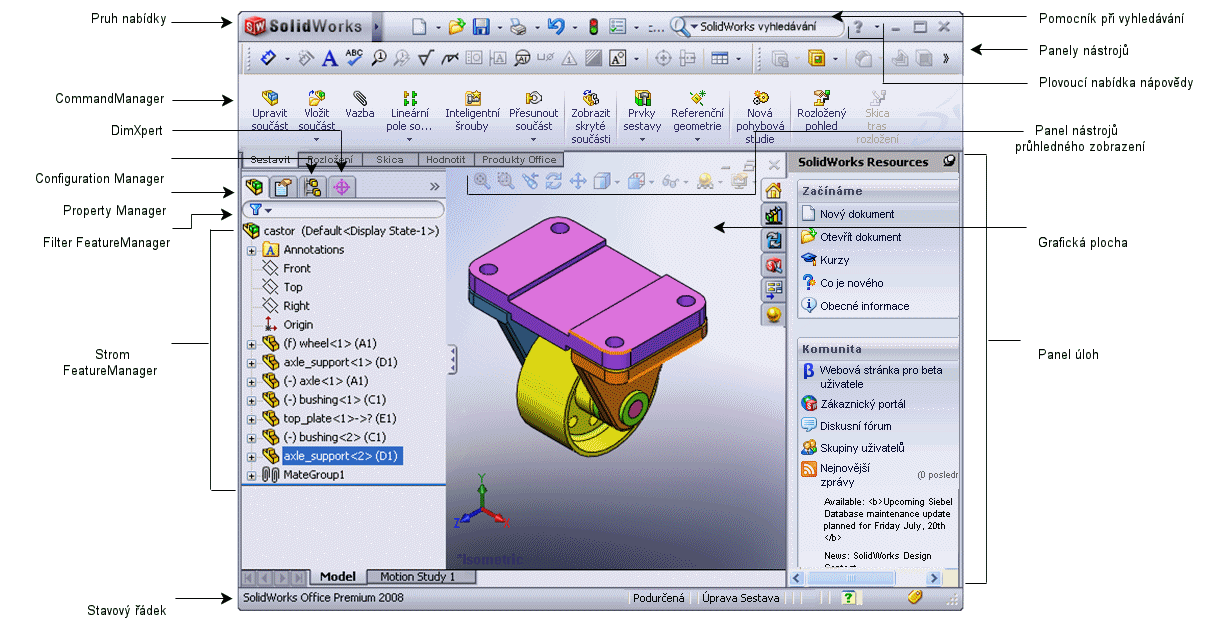This screenshot has height=621, width=1208.
Task: Expand the MateGroup1 tree node
Action: pyautogui.click(x=251, y=475)
